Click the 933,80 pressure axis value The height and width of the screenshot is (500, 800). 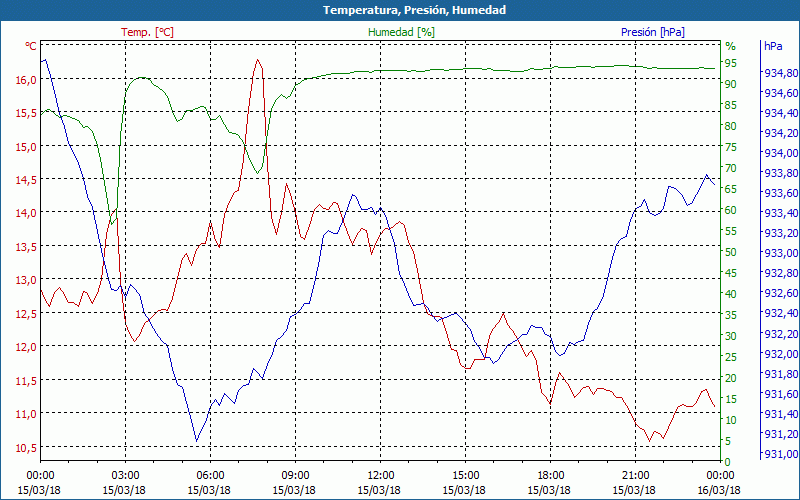[781, 173]
